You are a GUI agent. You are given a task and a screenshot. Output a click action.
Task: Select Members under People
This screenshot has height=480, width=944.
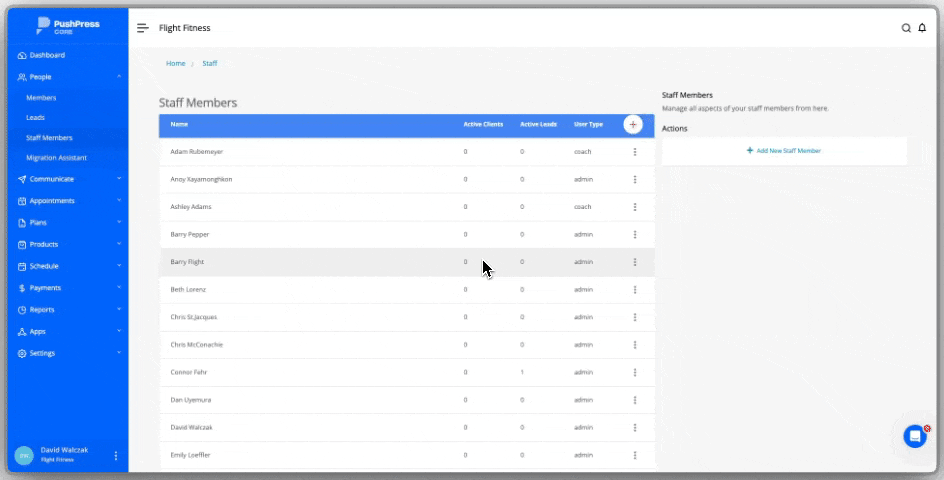coord(41,98)
